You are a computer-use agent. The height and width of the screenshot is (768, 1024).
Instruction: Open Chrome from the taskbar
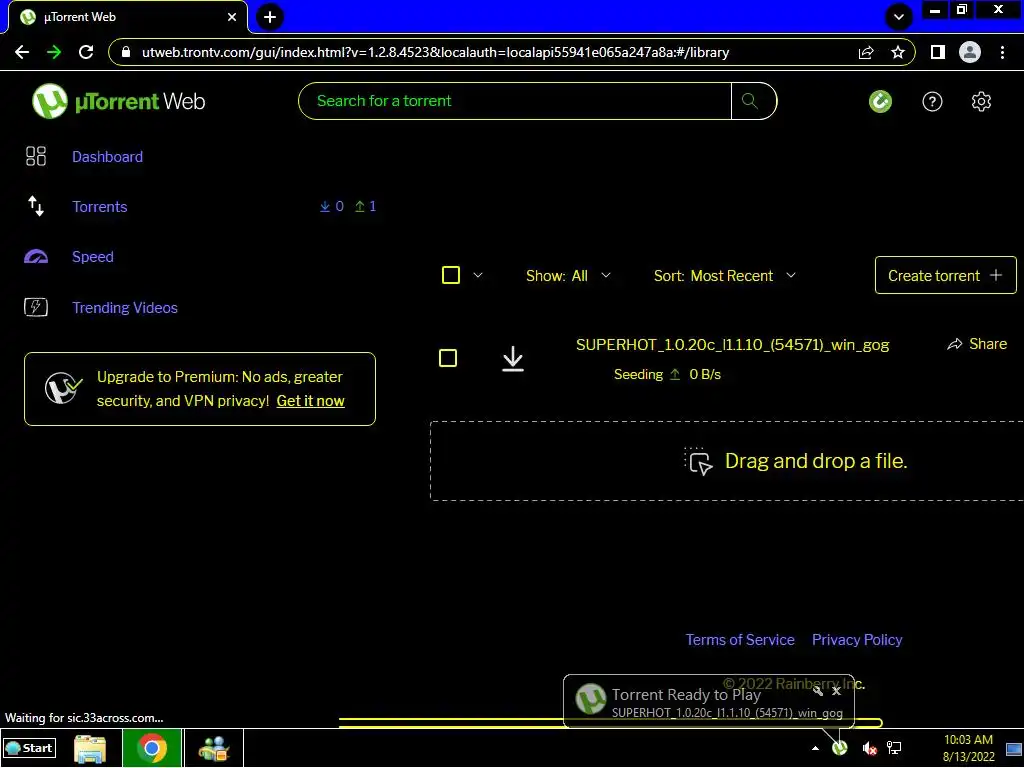coord(152,748)
